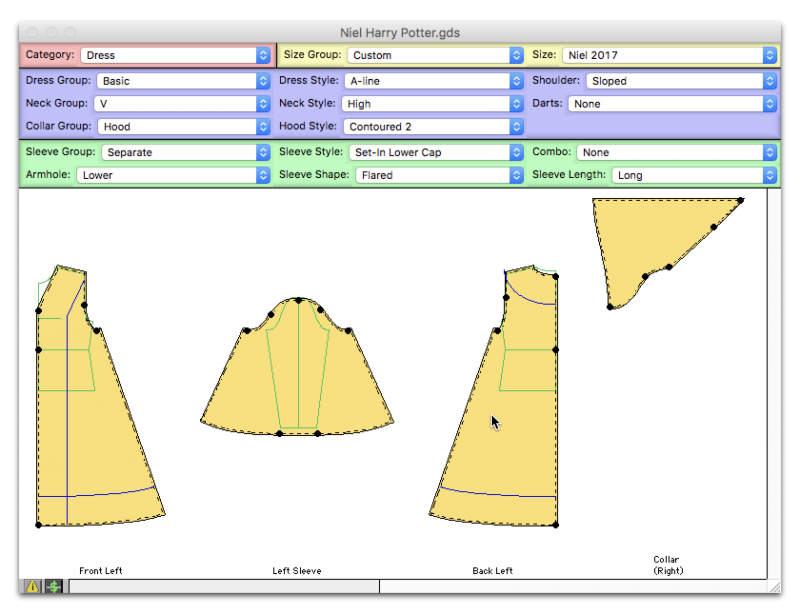Open the Size dropdown showing Niel 2017
The height and width of the screenshot is (615, 800).
tap(669, 55)
